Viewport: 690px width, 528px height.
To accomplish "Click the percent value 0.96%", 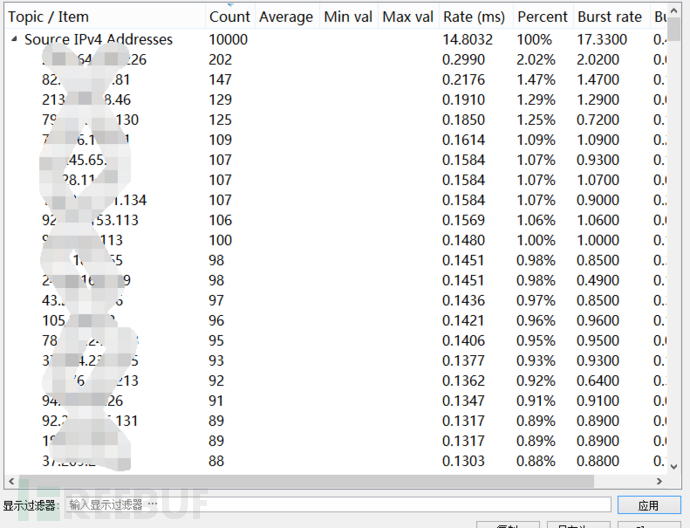I will point(536,320).
